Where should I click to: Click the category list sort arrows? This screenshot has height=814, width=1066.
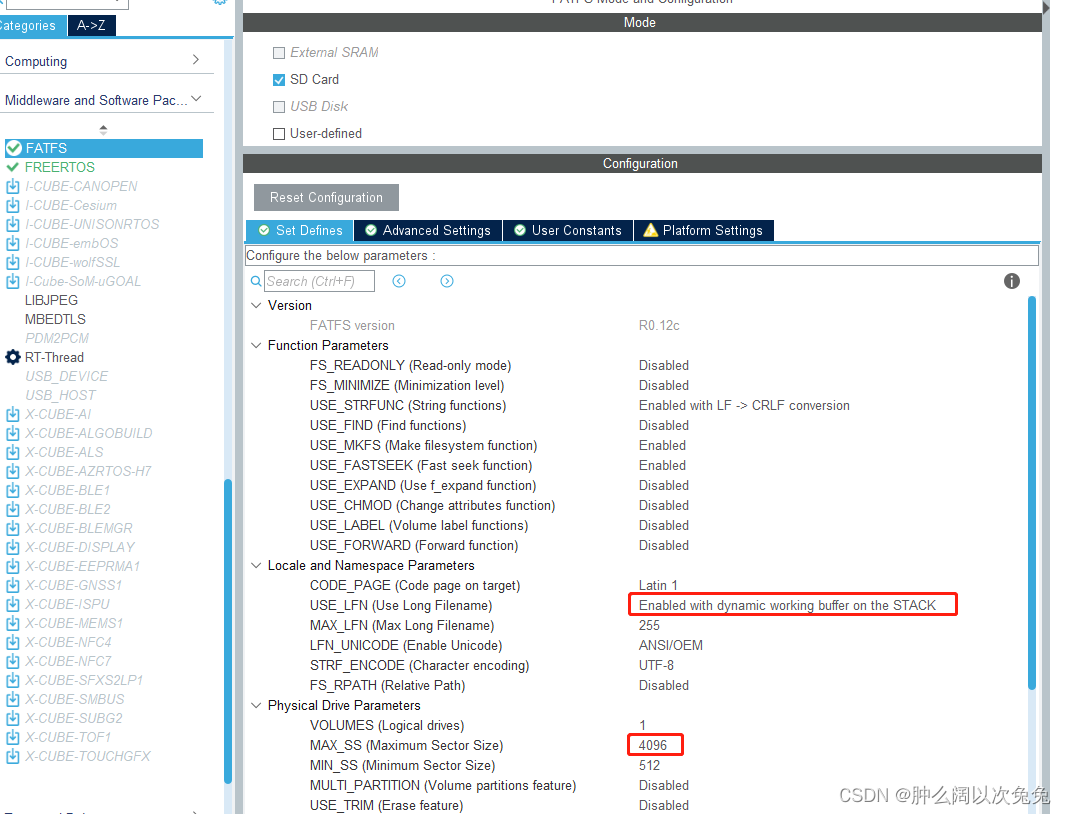pos(103,130)
